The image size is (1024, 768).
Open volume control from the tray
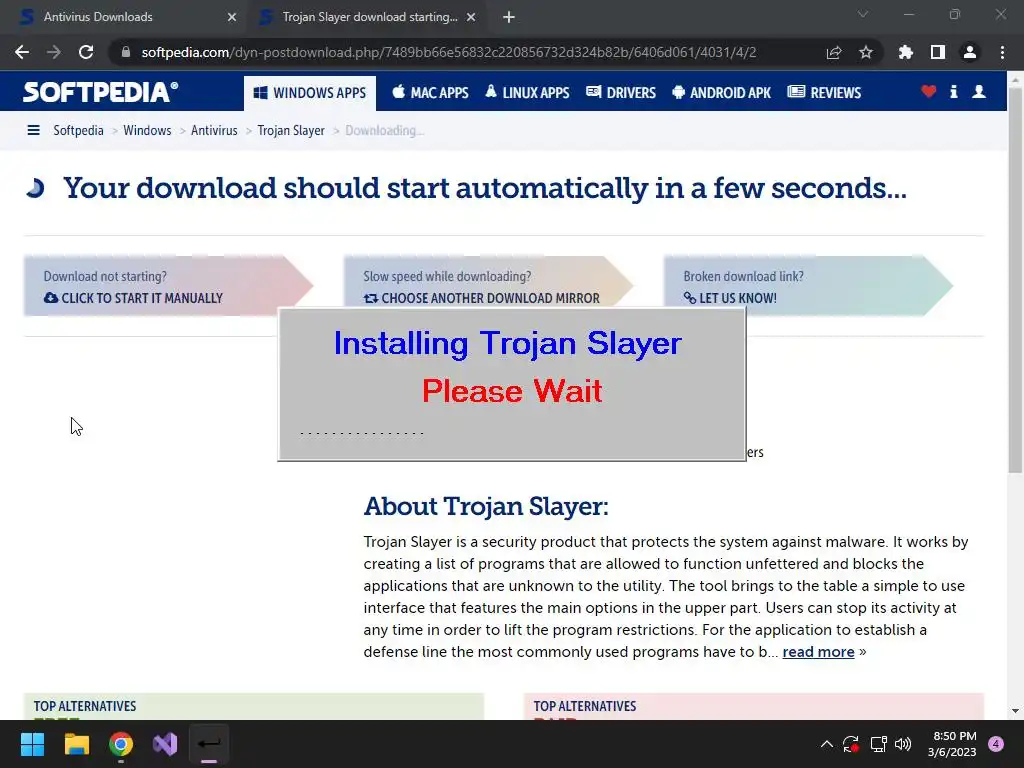click(903, 744)
